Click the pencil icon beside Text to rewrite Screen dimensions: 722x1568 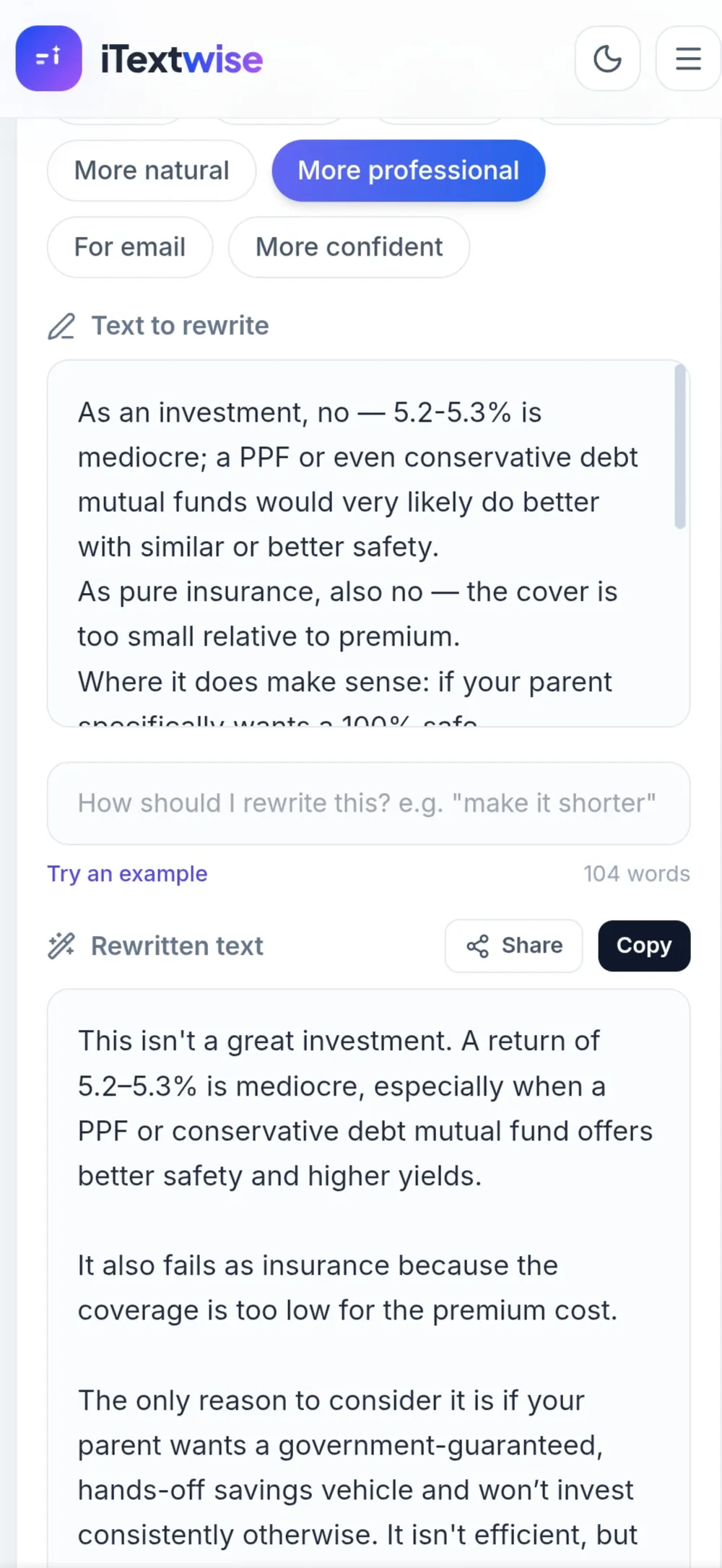coord(61,326)
